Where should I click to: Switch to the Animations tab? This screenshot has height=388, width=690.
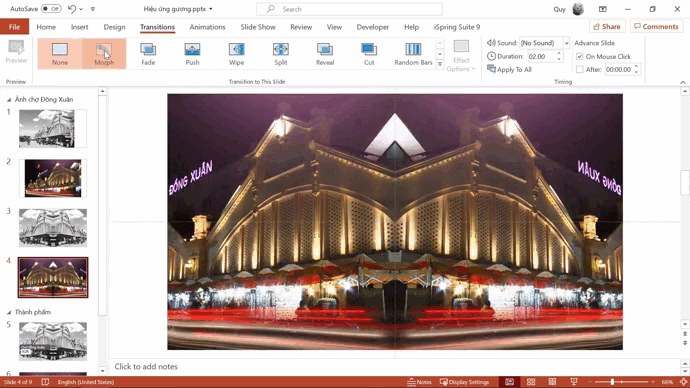pyautogui.click(x=207, y=27)
